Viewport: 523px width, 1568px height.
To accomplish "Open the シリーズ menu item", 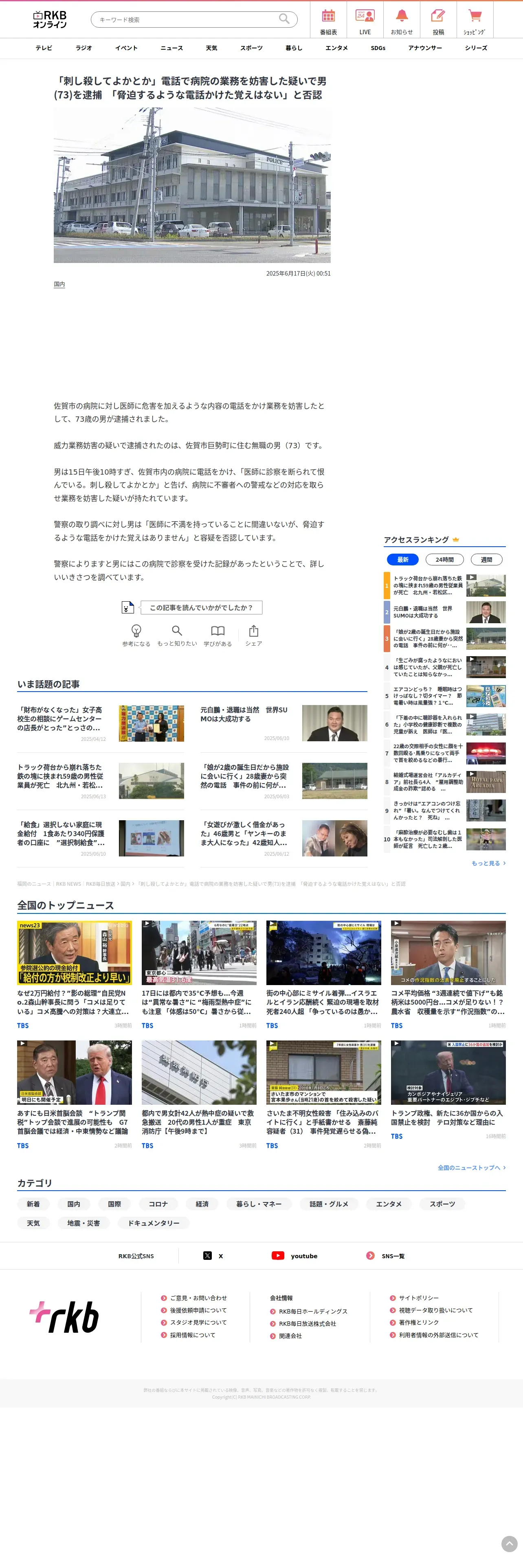I will point(476,48).
